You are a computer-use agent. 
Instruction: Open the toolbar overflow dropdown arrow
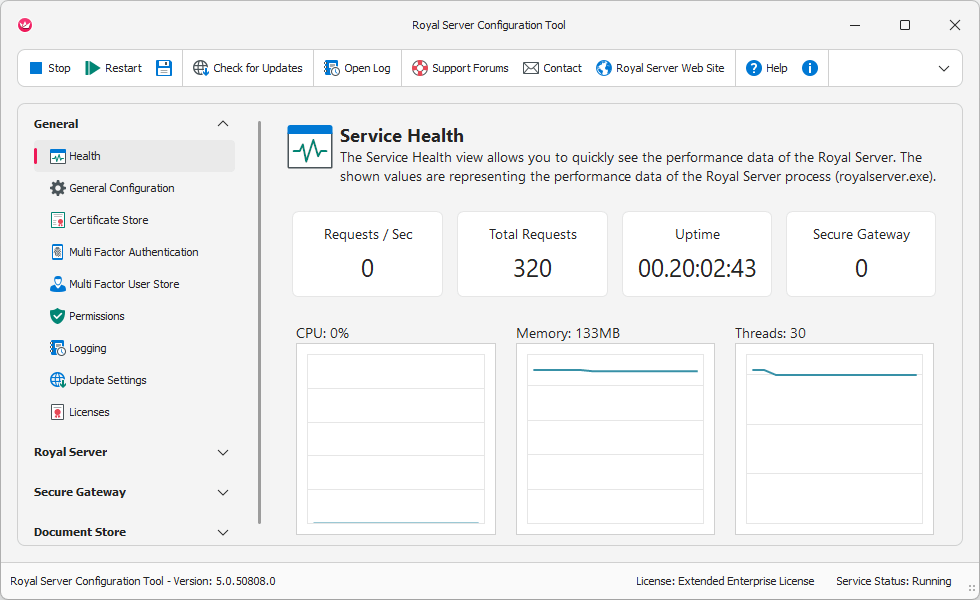coord(944,68)
